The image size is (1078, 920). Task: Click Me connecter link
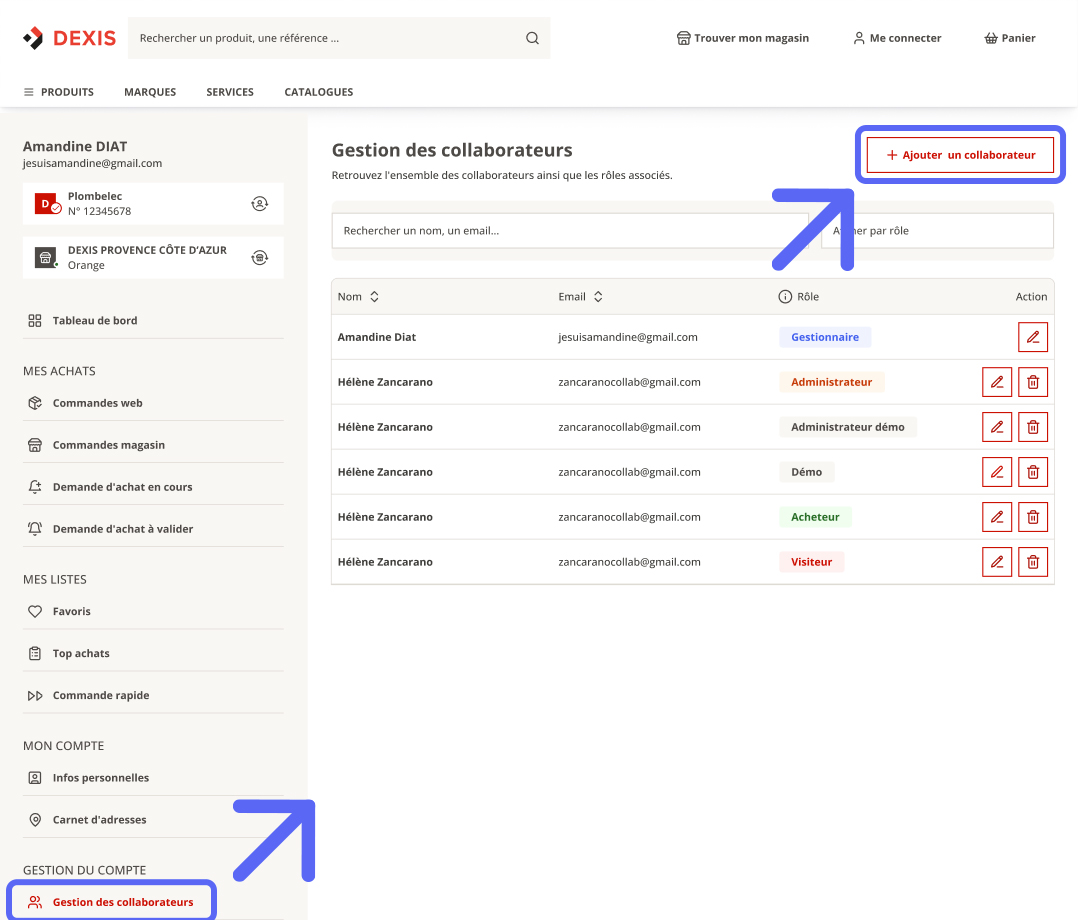pos(897,38)
